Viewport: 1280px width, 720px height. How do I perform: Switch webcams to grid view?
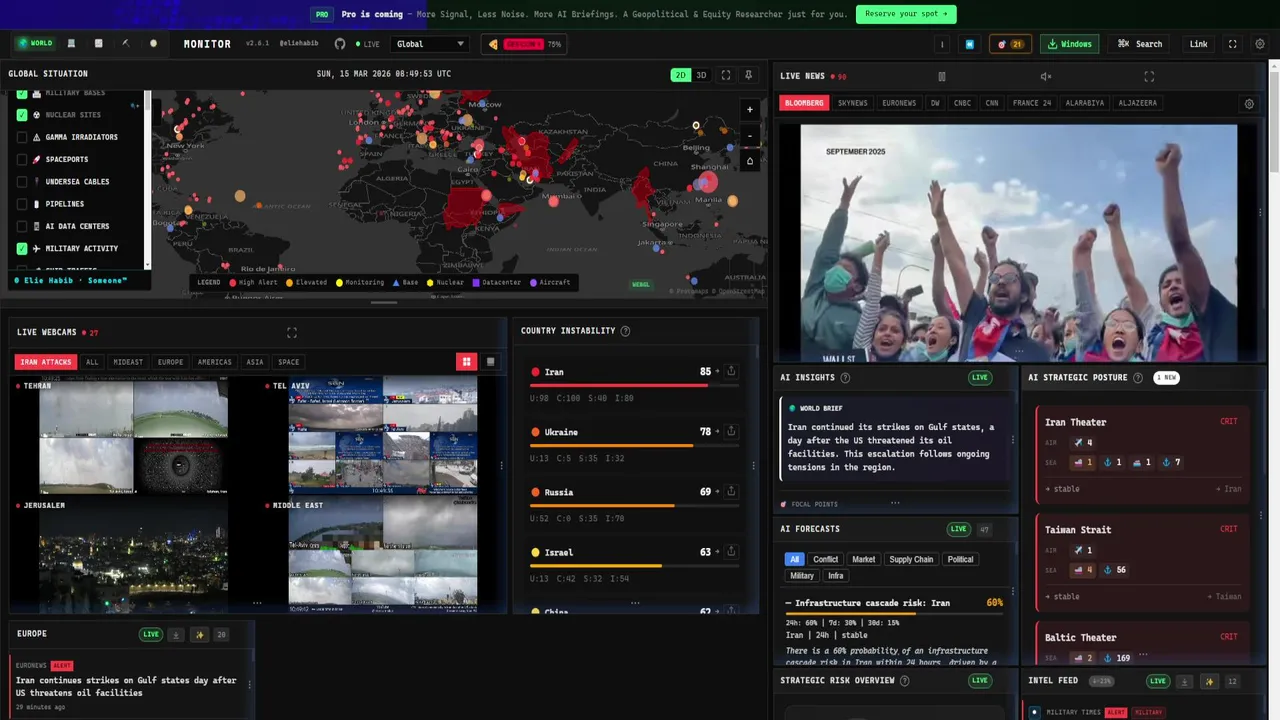pos(466,362)
